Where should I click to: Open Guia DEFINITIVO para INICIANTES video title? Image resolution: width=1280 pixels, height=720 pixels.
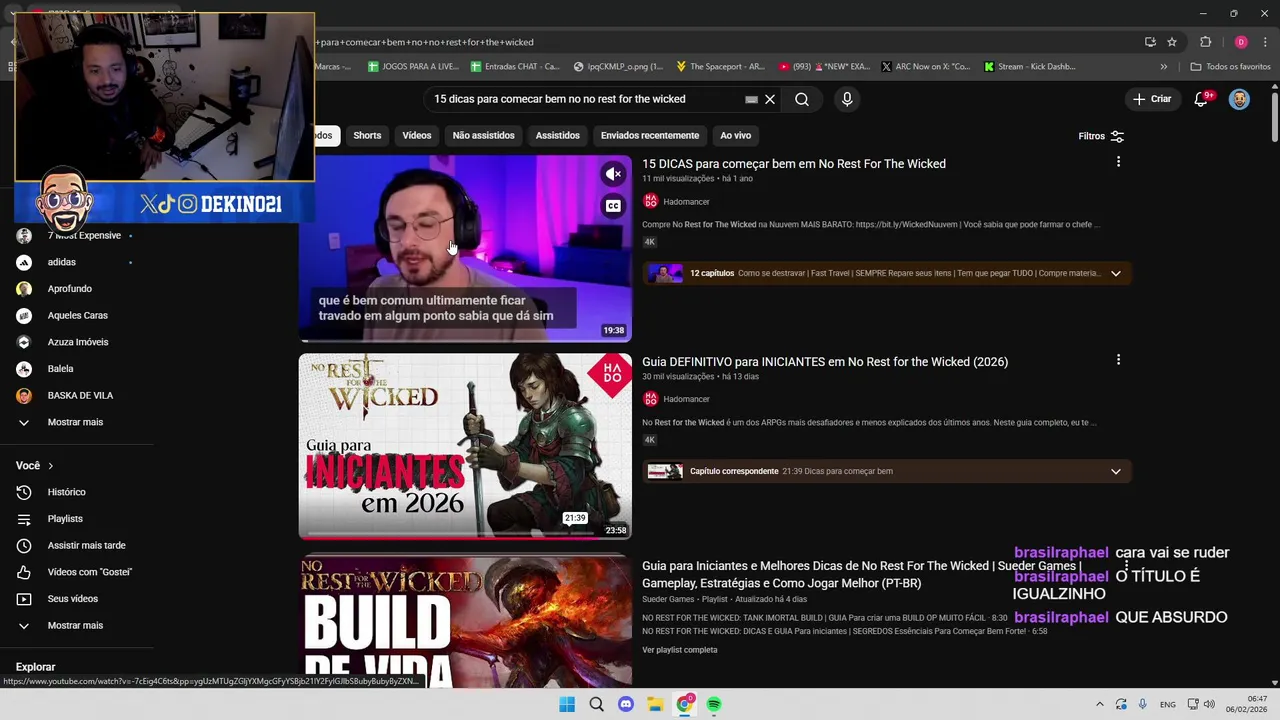click(x=825, y=362)
